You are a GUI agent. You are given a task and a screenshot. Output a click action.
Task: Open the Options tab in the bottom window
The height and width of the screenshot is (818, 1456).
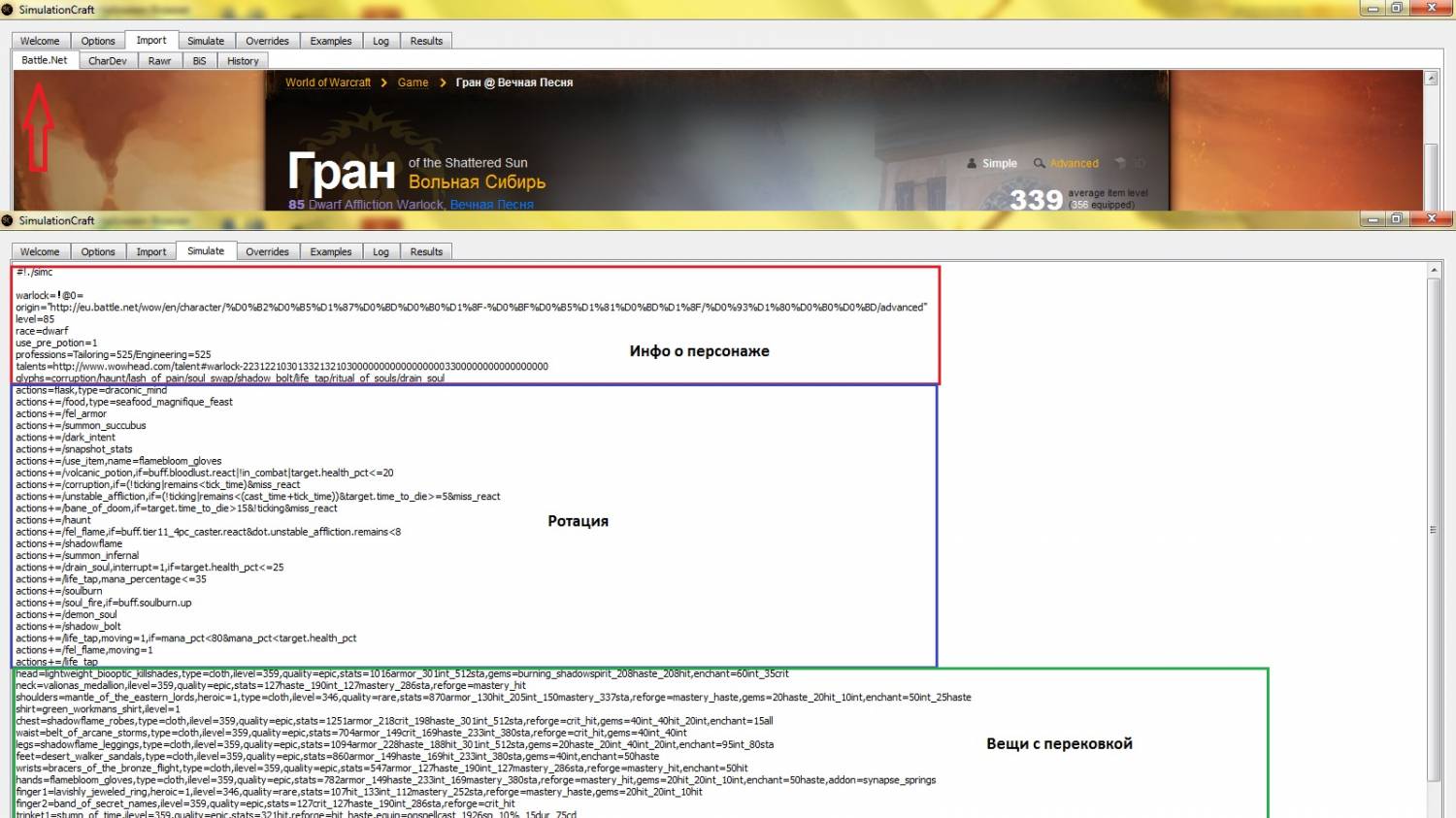coord(98,251)
